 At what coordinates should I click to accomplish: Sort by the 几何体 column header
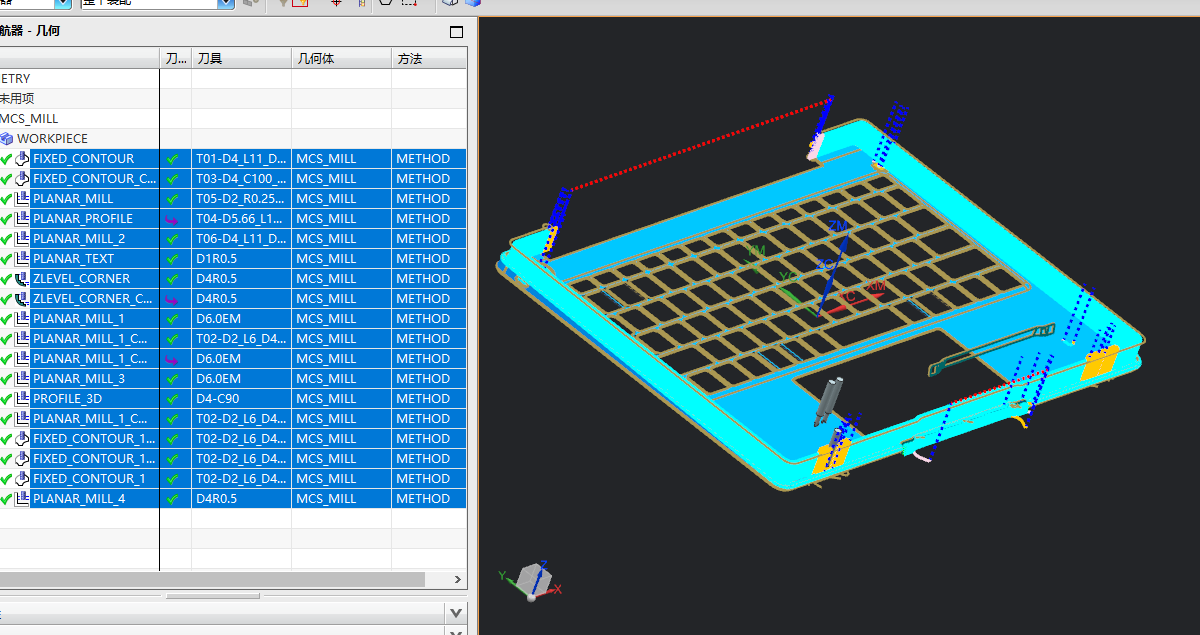click(341, 59)
